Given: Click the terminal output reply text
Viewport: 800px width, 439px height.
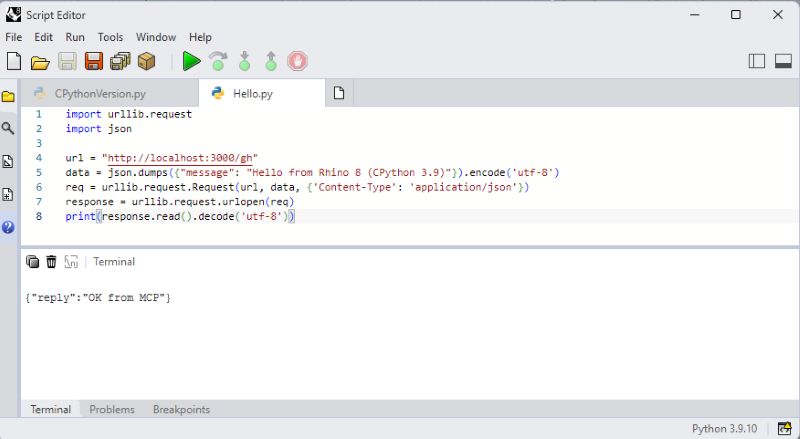Looking at the screenshot, I should tap(98, 297).
